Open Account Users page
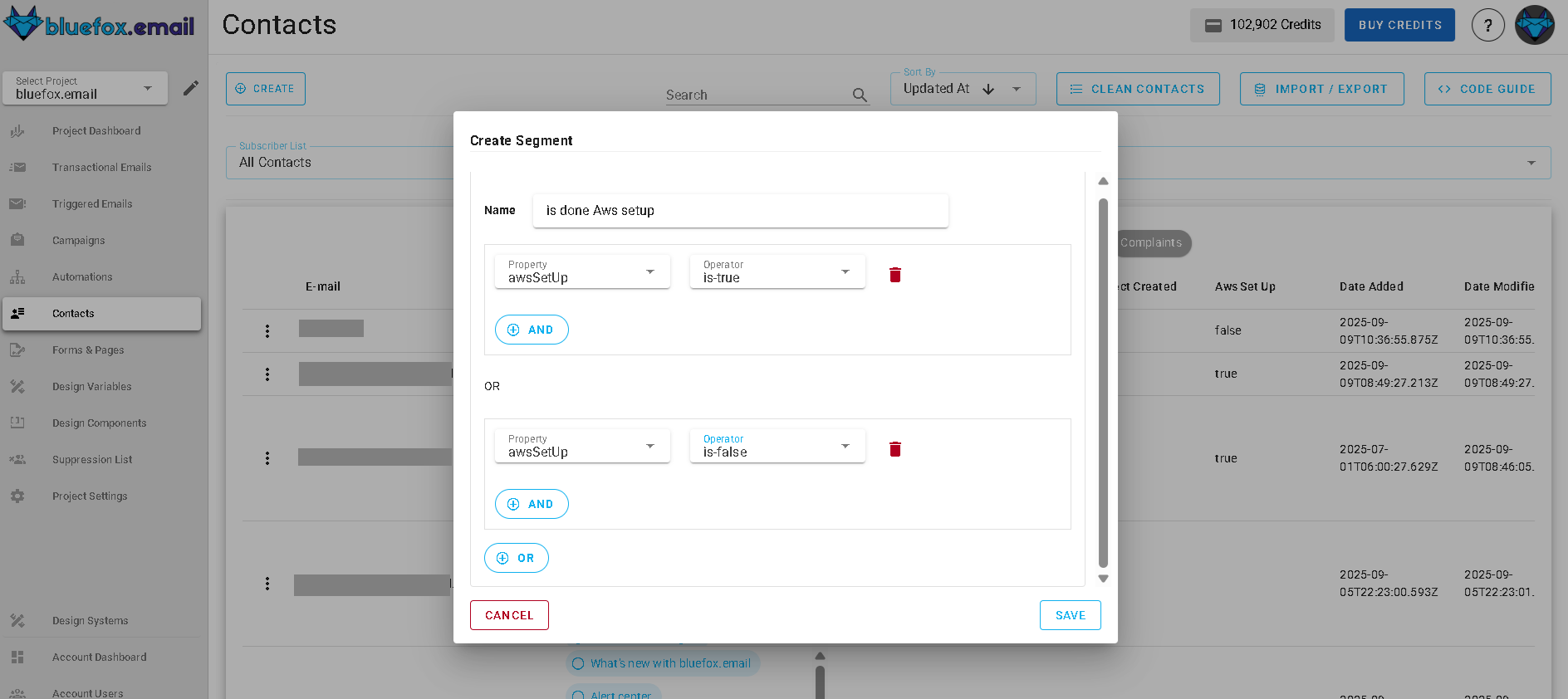The width and height of the screenshot is (1568, 699). (87, 693)
